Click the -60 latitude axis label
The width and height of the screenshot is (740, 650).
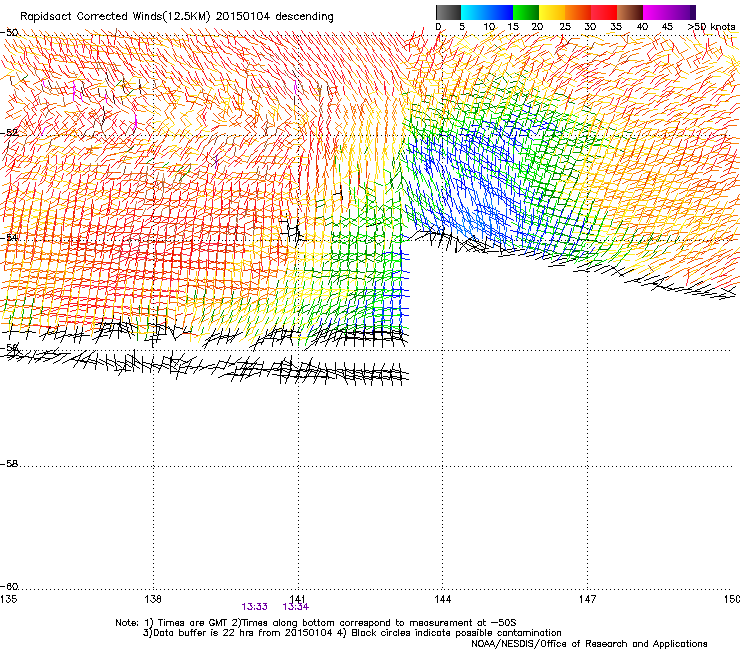pyautogui.click(x=9, y=587)
